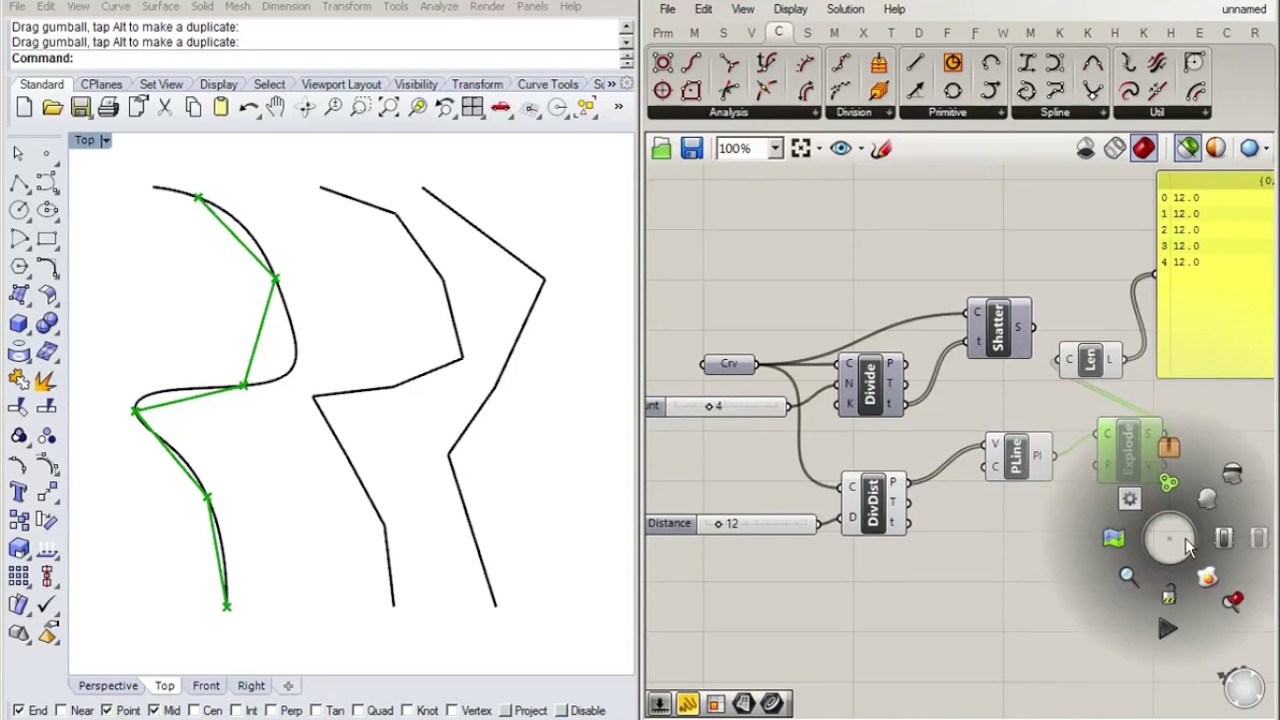
Task: Activate the Pan hand tool in Rhino
Action: (x=276, y=108)
